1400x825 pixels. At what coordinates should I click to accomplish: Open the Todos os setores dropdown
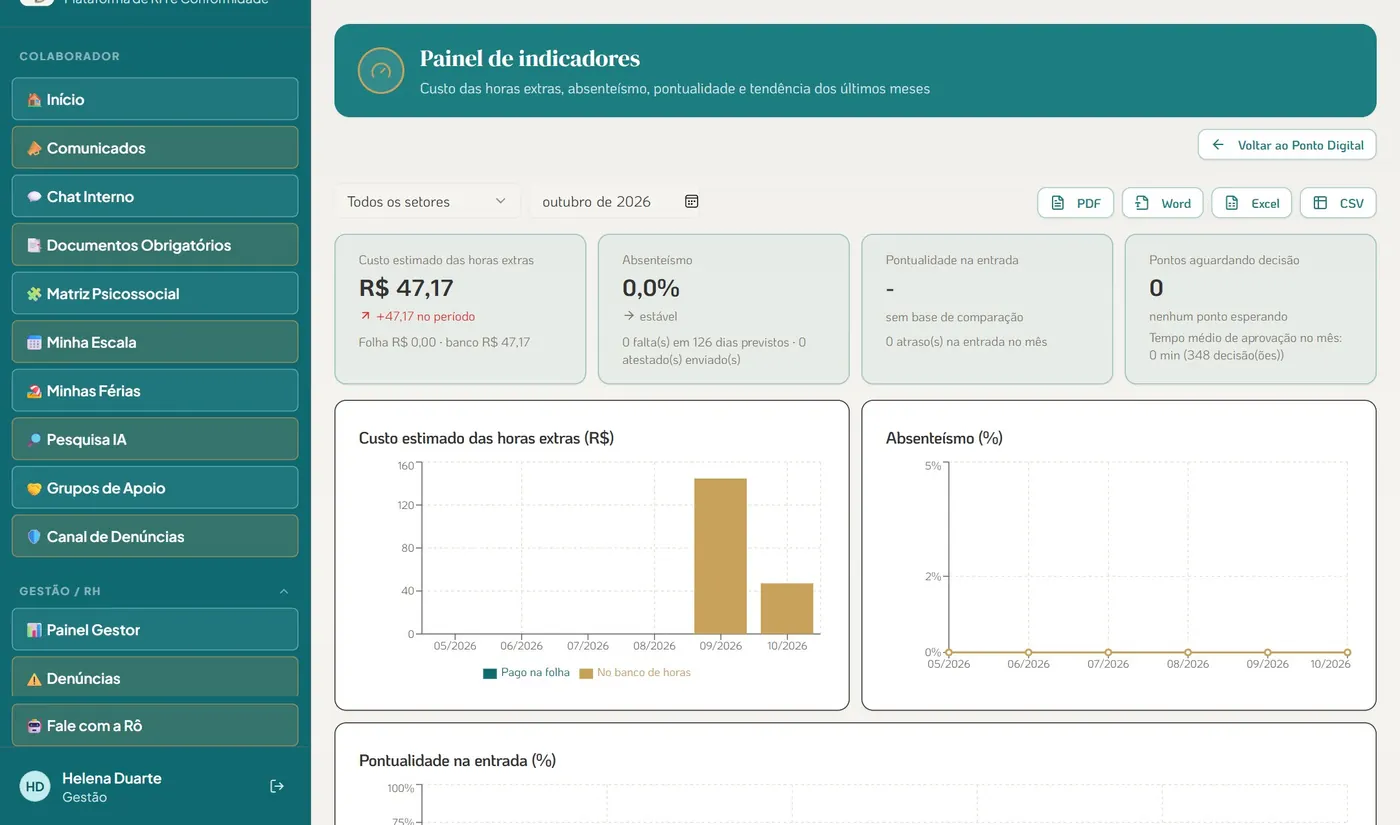pyautogui.click(x=428, y=201)
